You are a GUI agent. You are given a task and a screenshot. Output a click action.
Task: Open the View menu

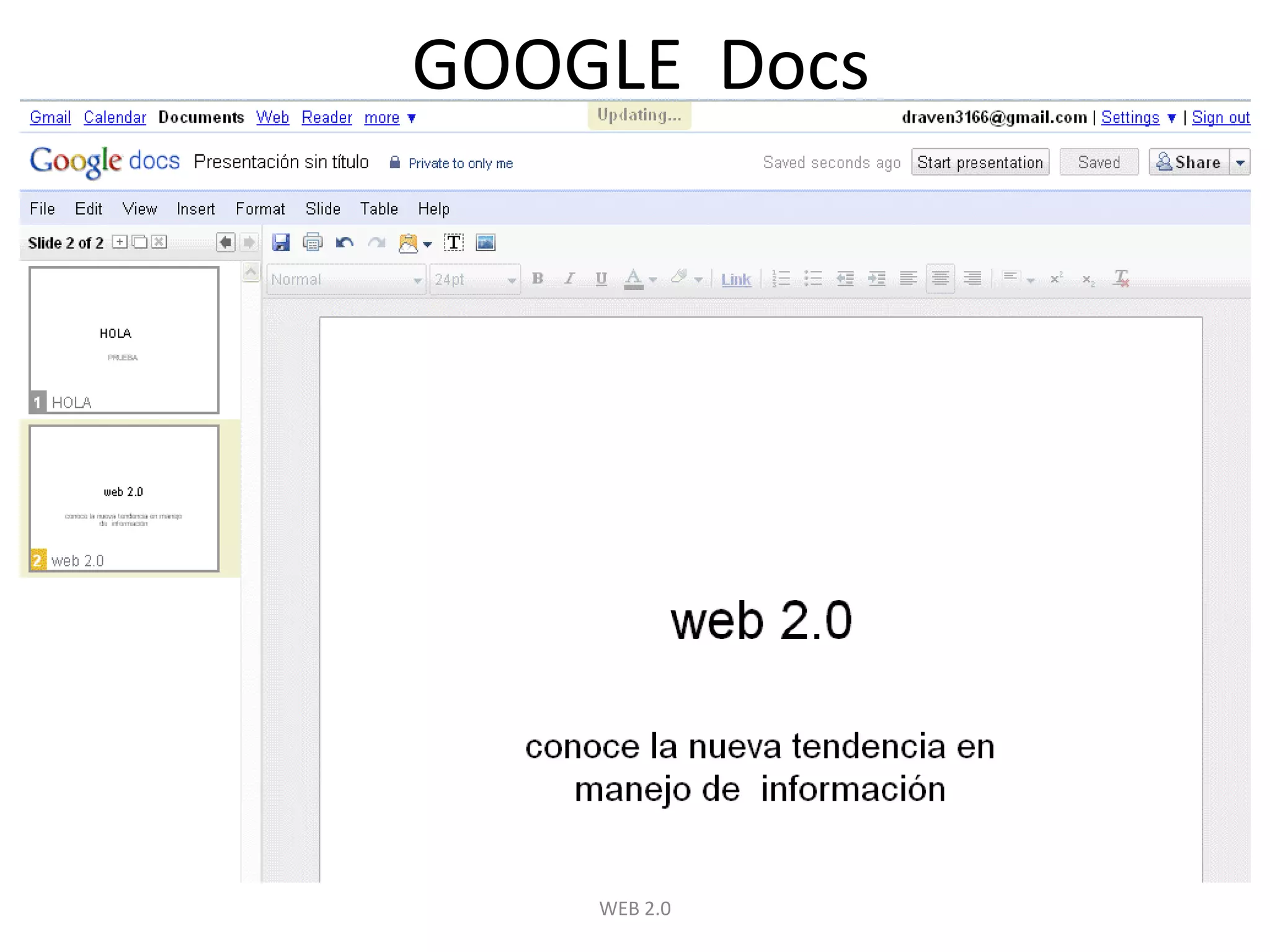[140, 209]
